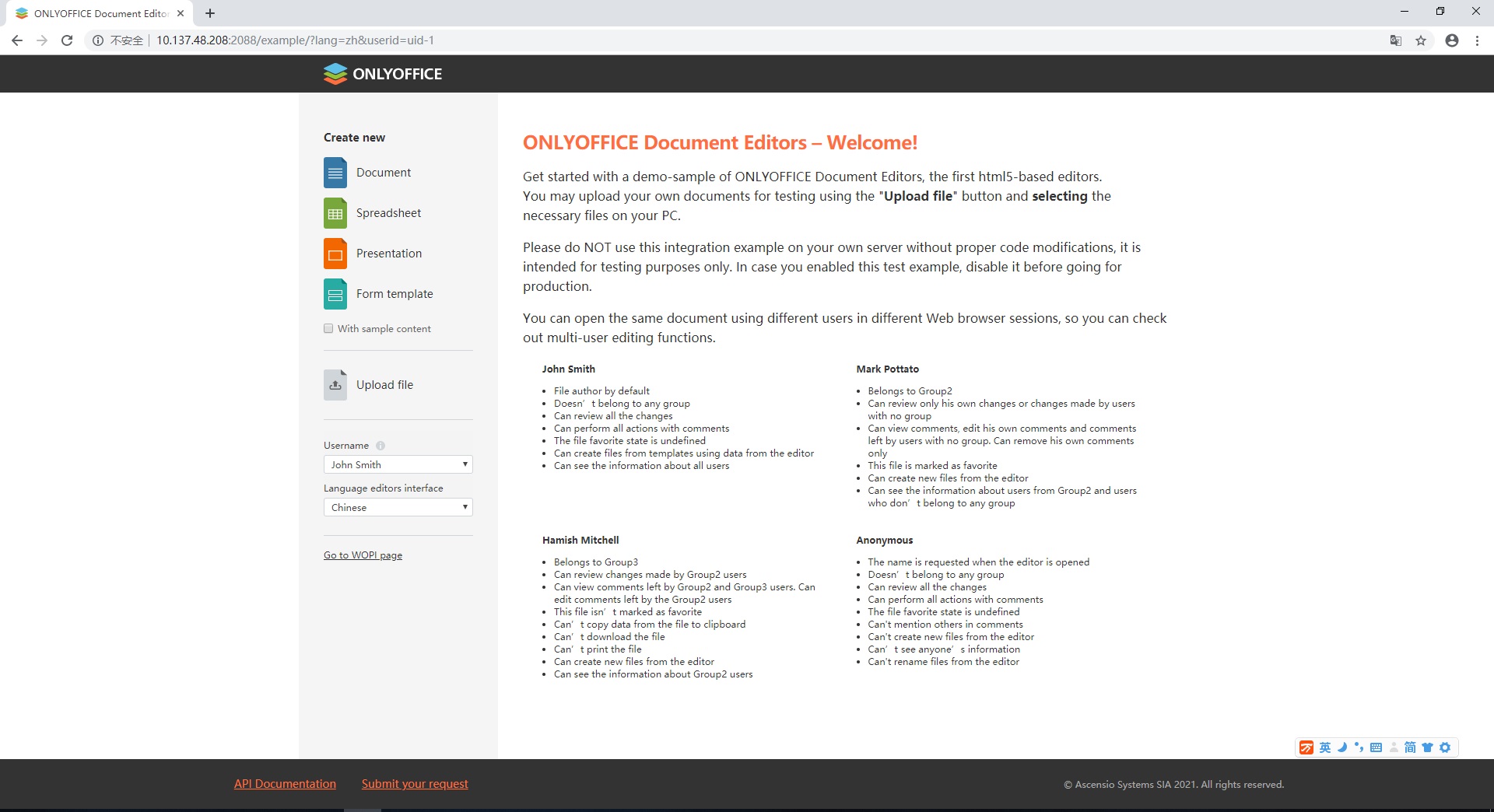Click the Create new heading

point(354,138)
